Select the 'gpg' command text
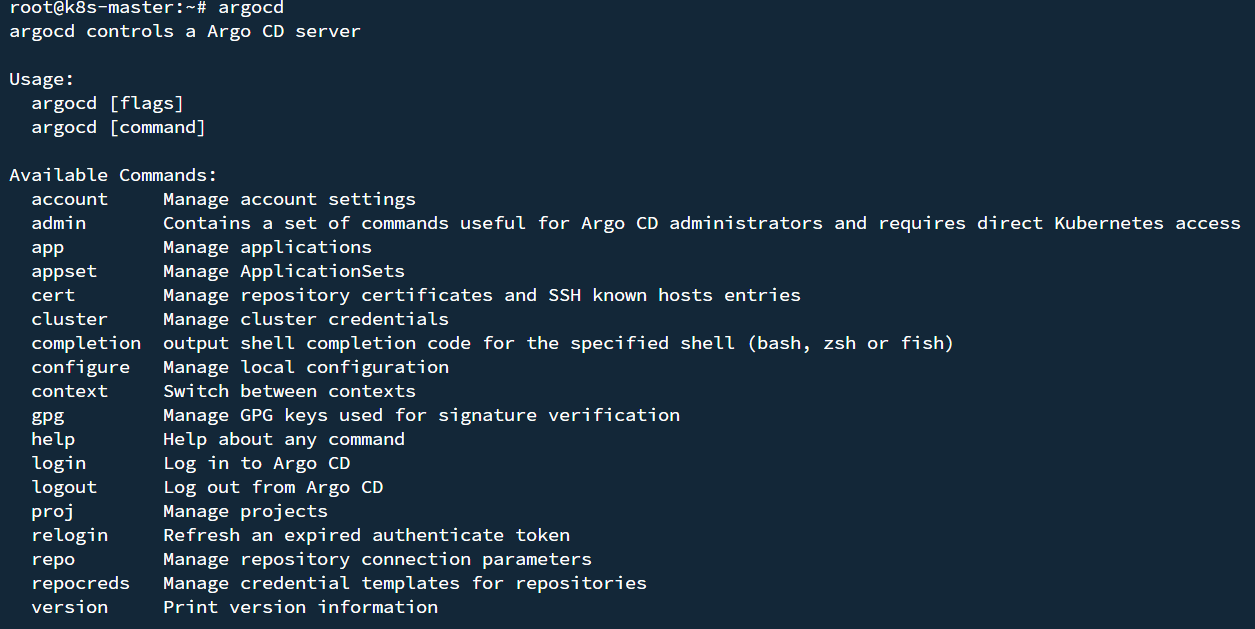 pyautogui.click(x=47, y=415)
